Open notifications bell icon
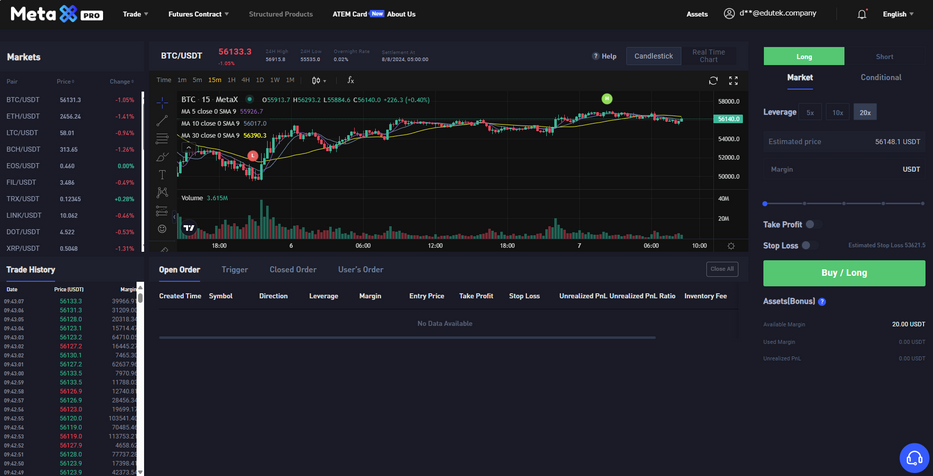This screenshot has height=476, width=933. [x=862, y=14]
